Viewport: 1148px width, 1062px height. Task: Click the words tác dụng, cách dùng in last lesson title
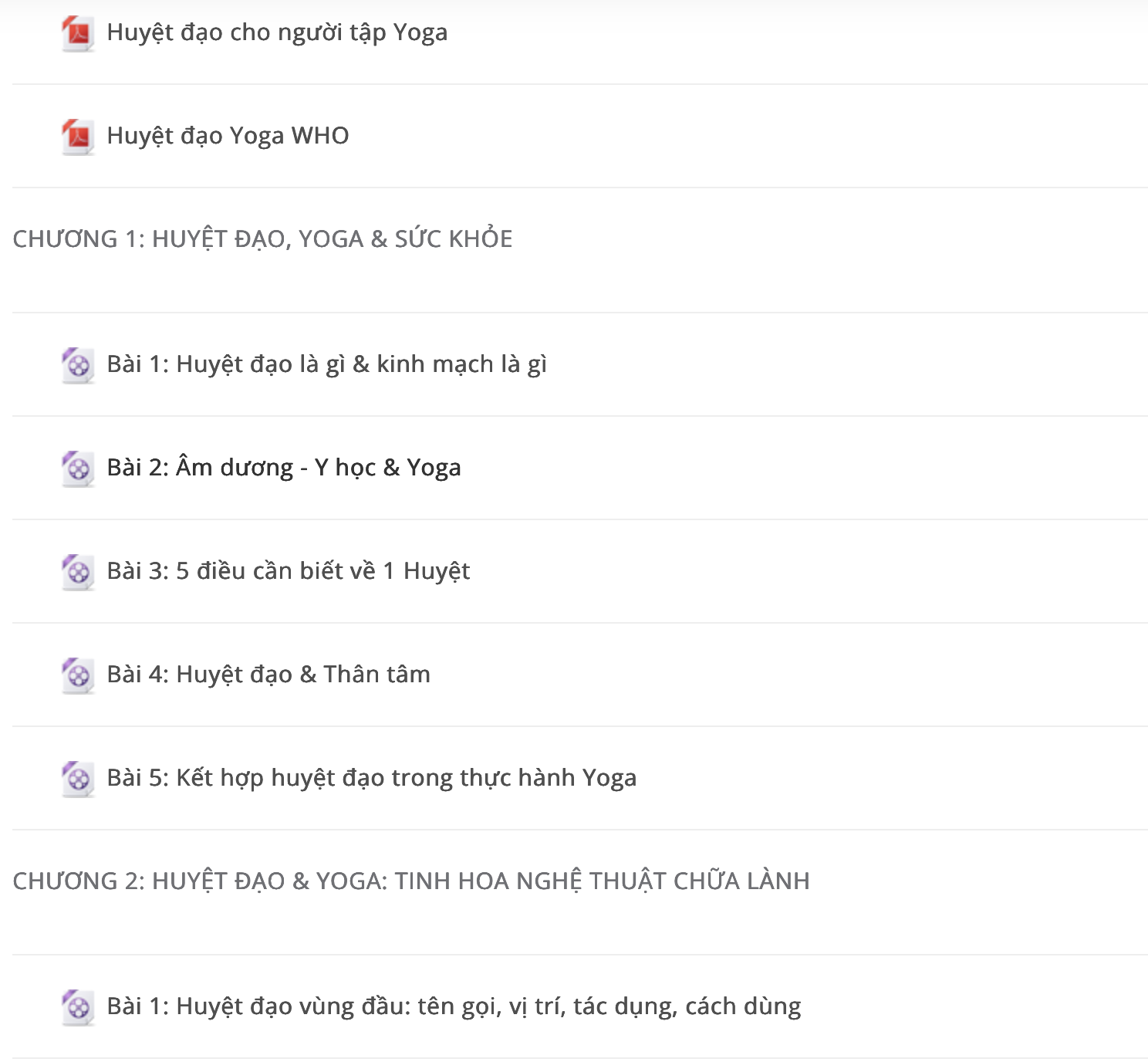coord(687,1007)
